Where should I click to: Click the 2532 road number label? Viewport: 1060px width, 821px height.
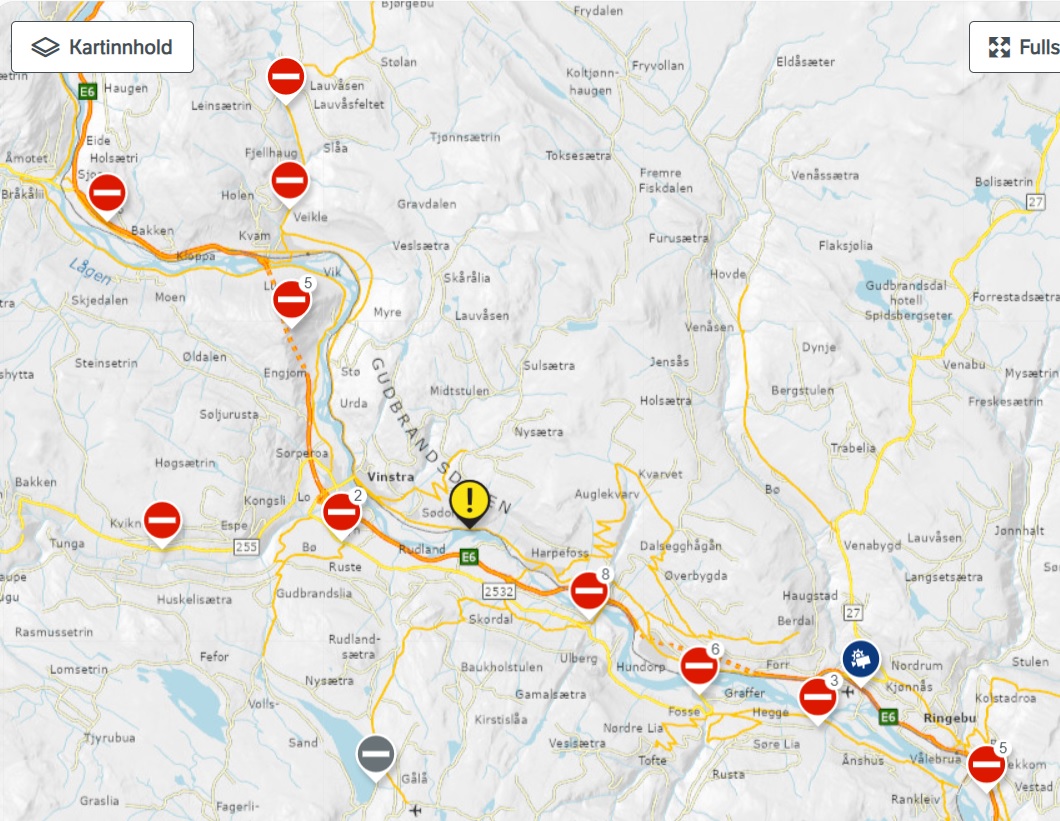(499, 592)
